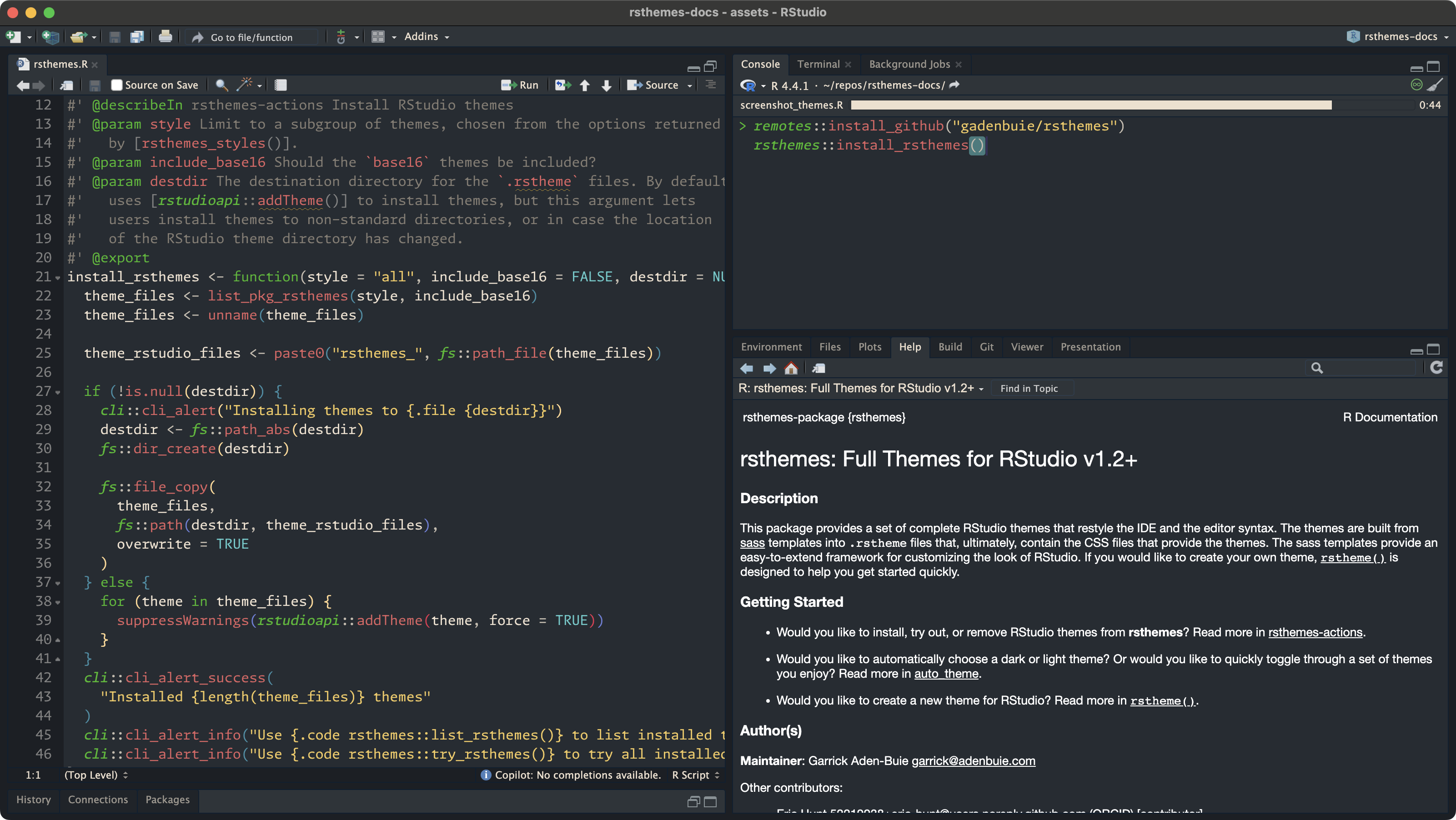Click the clear console broom icon

(x=1435, y=85)
